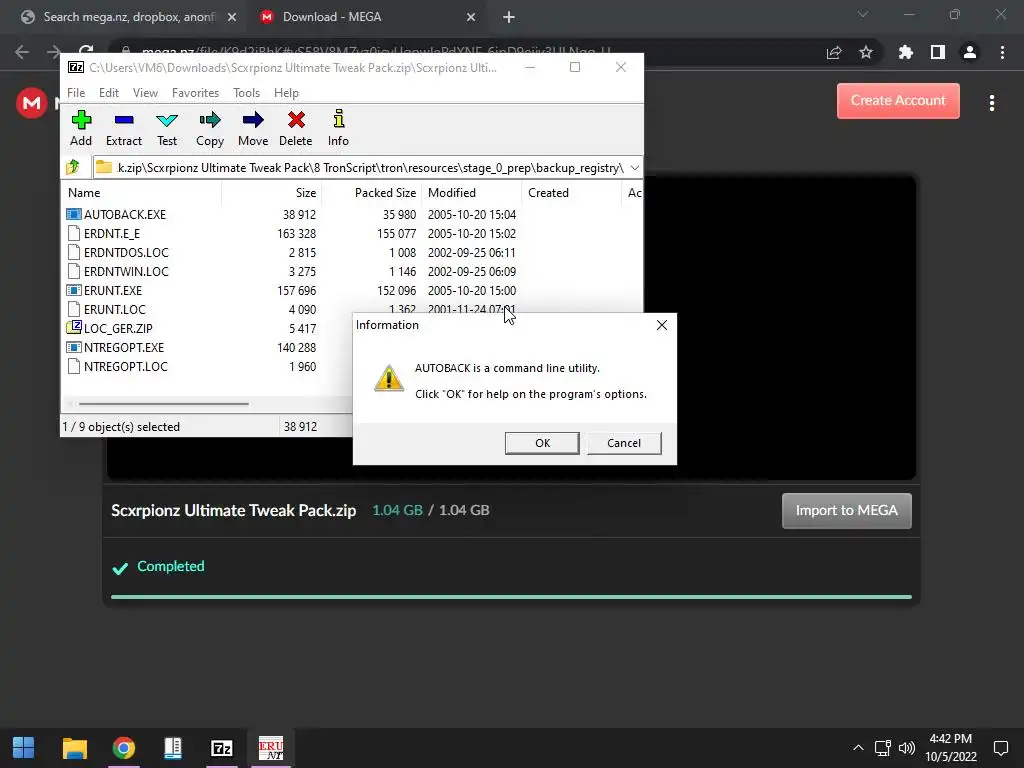Click OK in the Information dialog

542,443
